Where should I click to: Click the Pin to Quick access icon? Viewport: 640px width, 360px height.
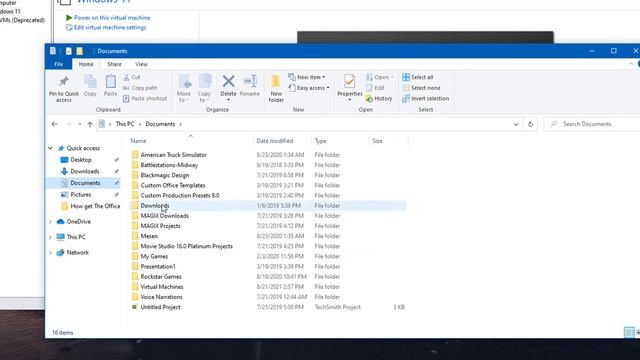pos(64,82)
